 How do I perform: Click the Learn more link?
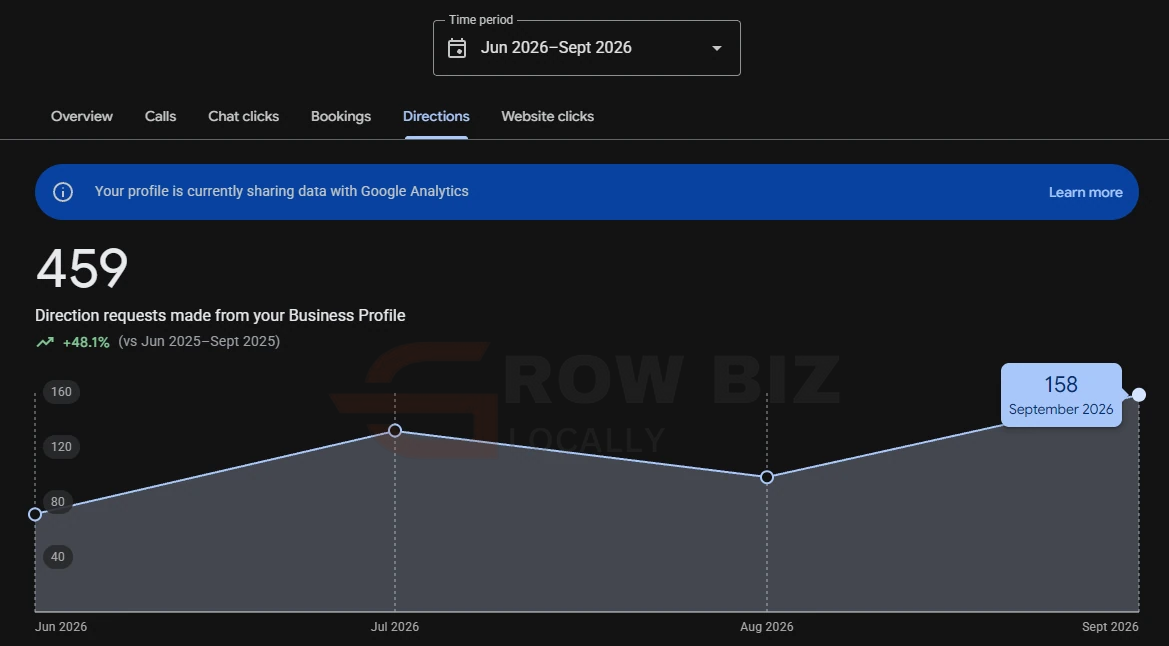[1086, 192]
